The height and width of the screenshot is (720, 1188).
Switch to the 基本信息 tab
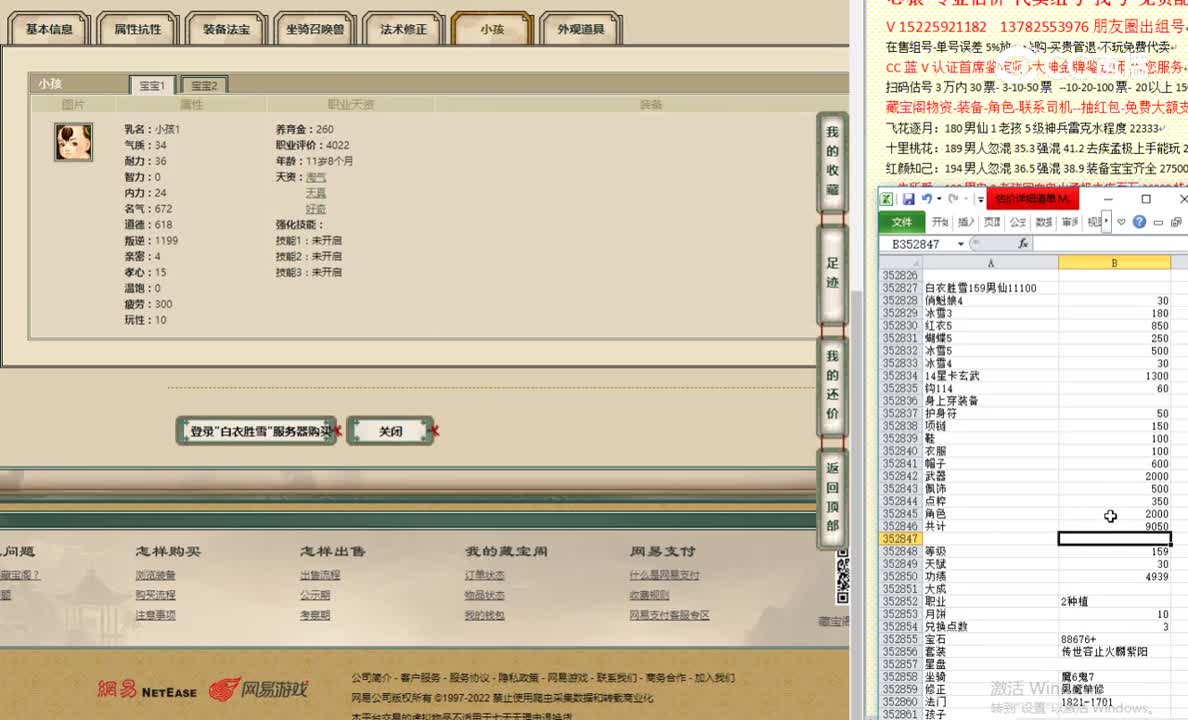(x=47, y=29)
